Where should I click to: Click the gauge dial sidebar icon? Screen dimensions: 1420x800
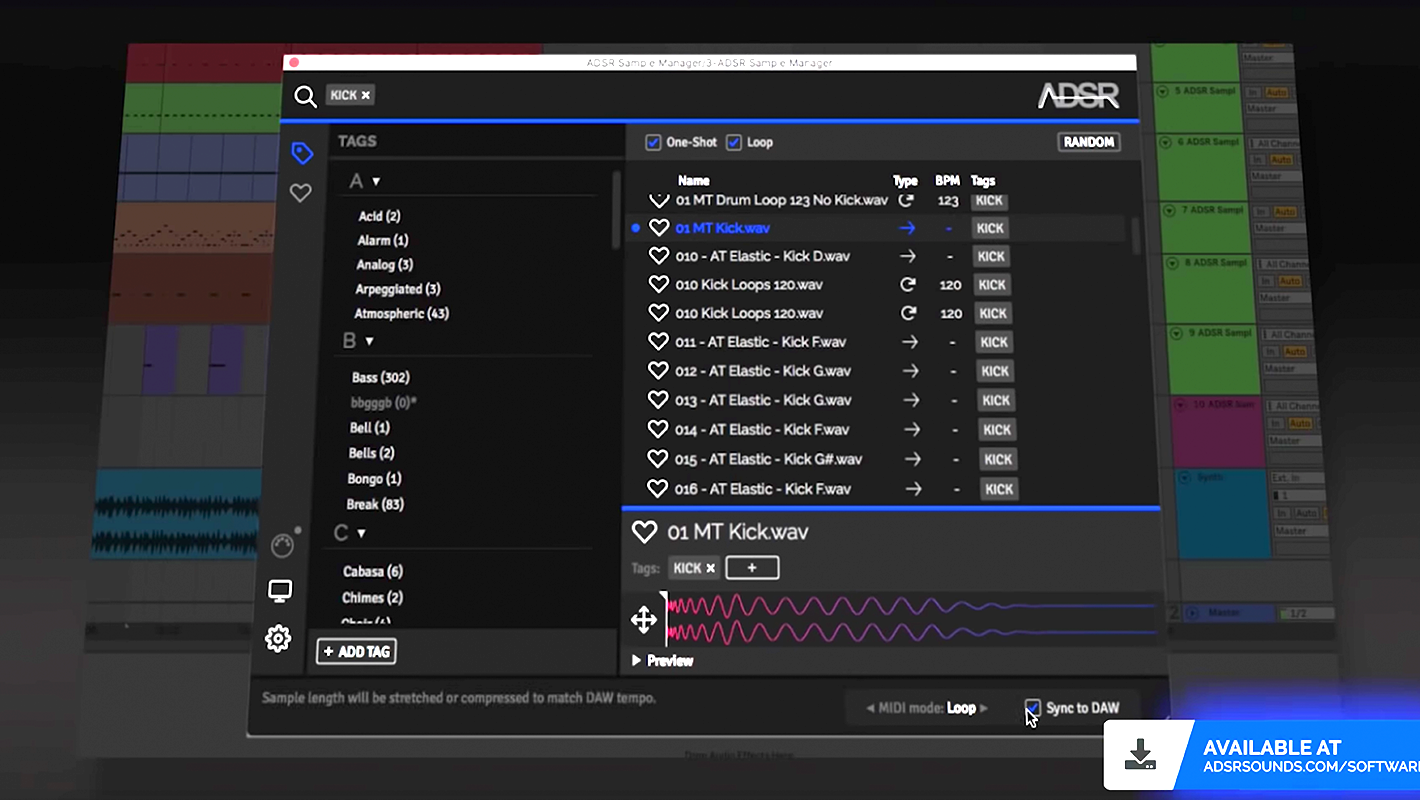[283, 545]
